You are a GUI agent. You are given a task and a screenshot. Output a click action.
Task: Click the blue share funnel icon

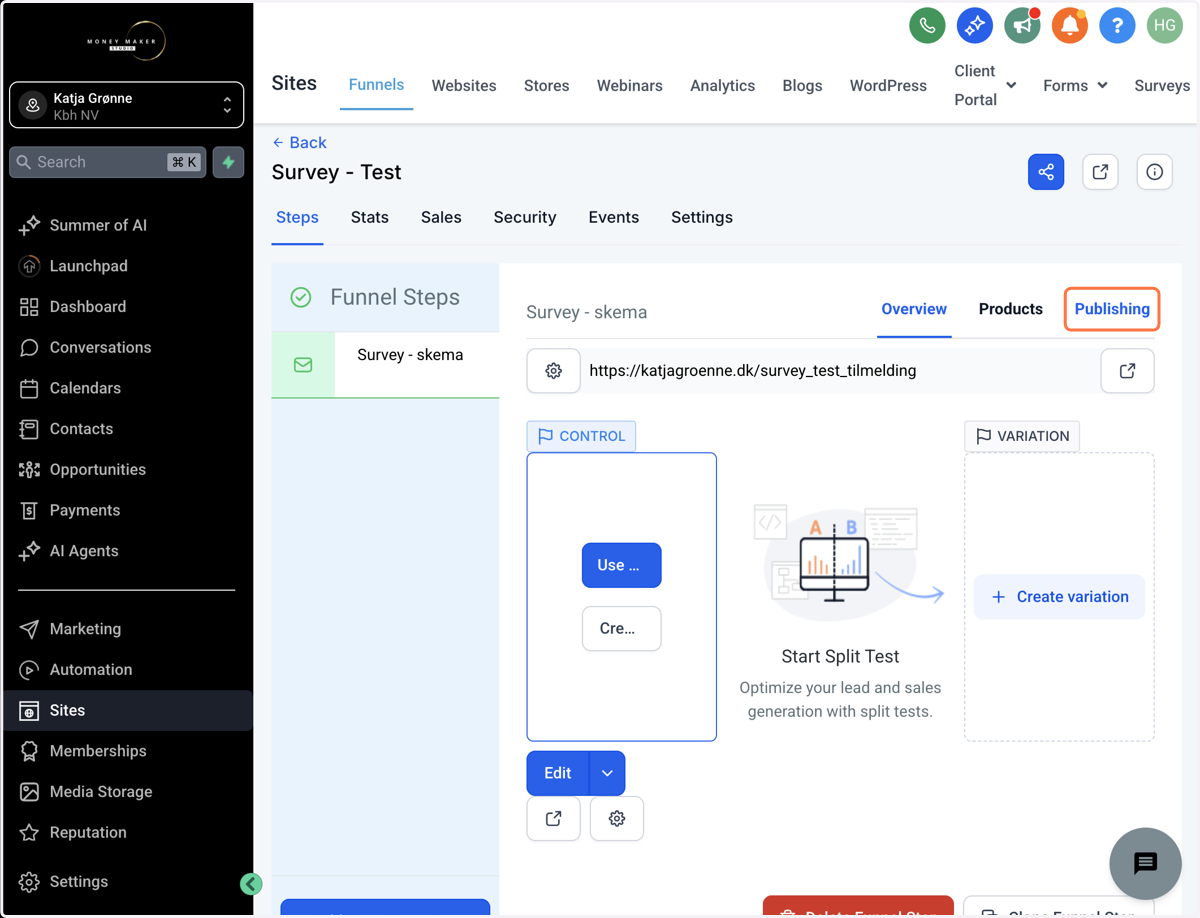coord(1046,172)
